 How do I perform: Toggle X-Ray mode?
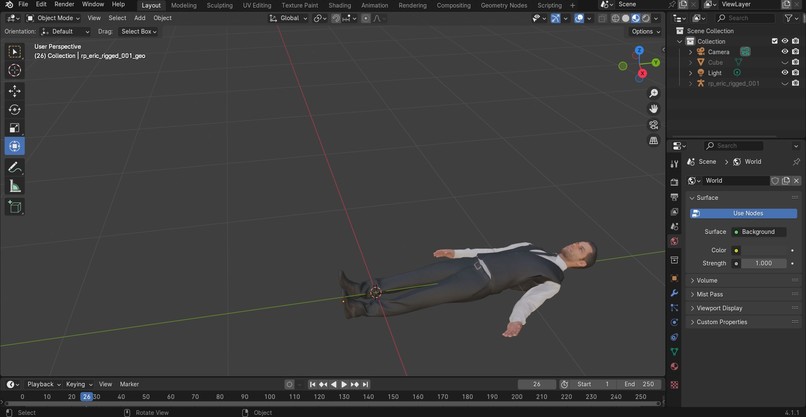603,18
